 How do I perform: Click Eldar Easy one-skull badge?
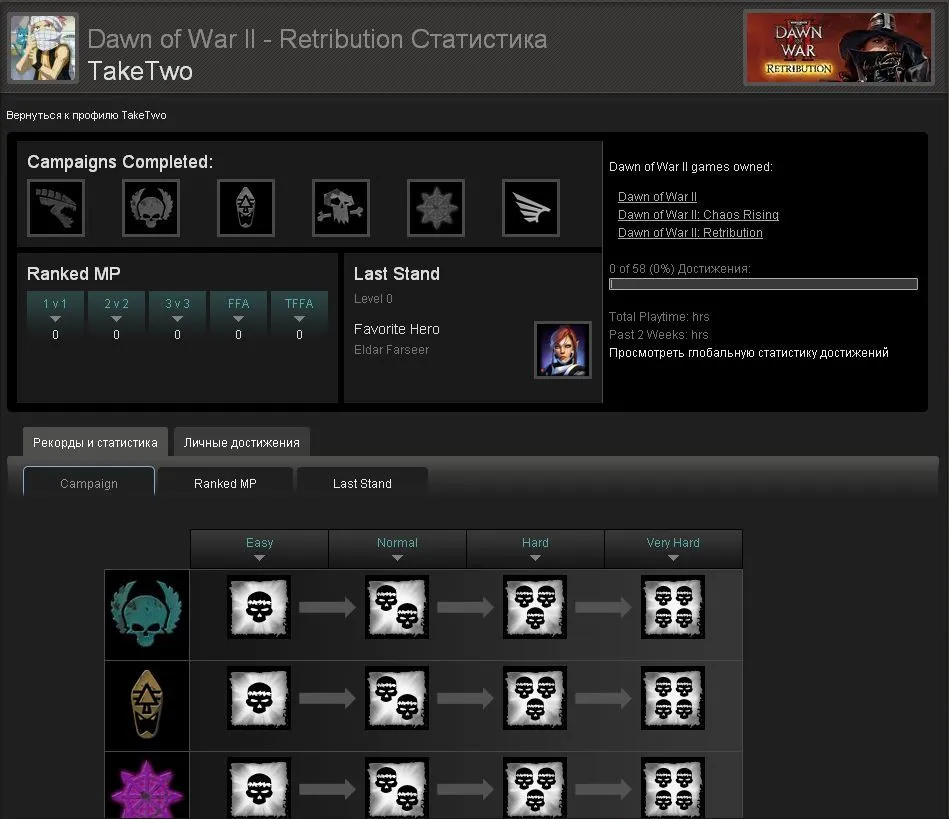pyautogui.click(x=259, y=698)
